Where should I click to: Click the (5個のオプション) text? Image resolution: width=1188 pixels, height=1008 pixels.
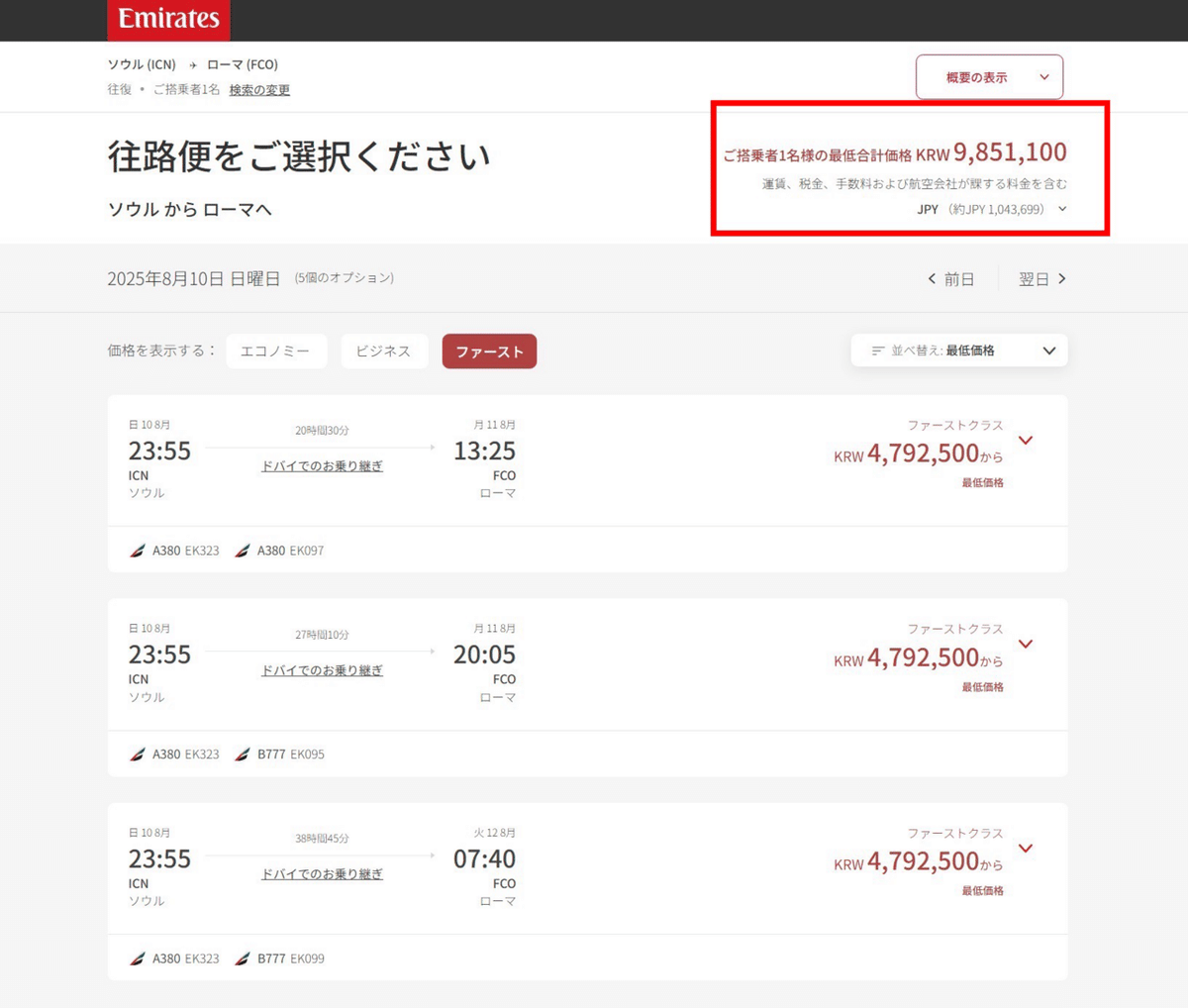tap(344, 278)
